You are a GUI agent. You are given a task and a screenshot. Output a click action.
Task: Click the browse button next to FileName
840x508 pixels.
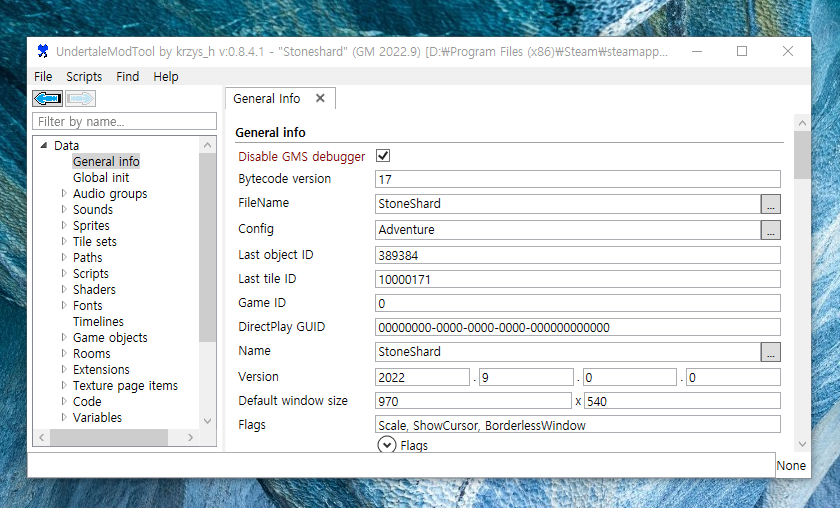tap(770, 204)
